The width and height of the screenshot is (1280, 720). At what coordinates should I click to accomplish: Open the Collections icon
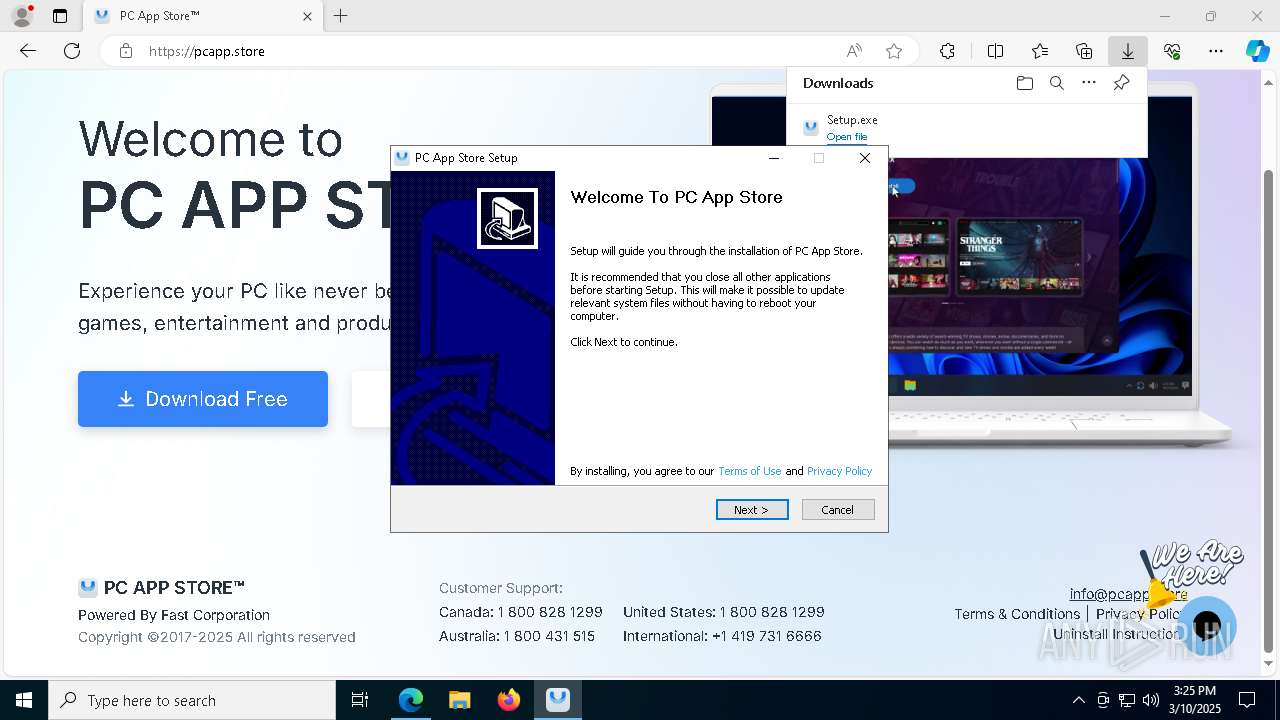[x=1084, y=51]
